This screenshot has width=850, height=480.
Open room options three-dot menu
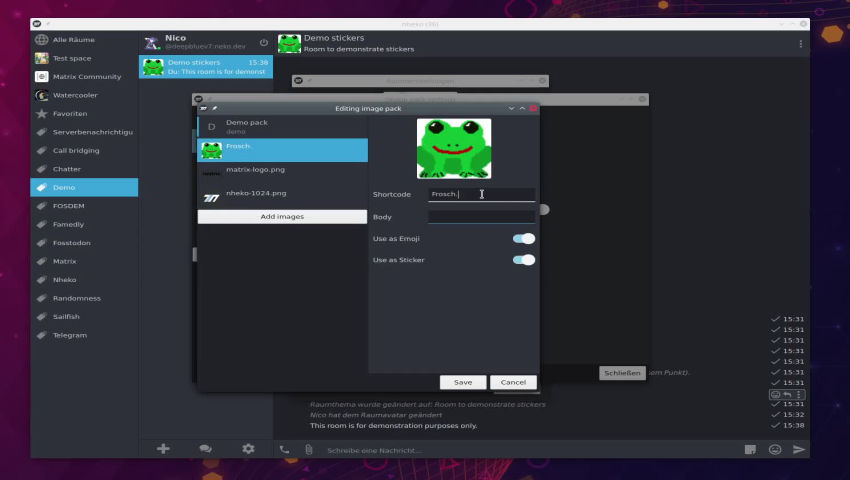pos(800,44)
